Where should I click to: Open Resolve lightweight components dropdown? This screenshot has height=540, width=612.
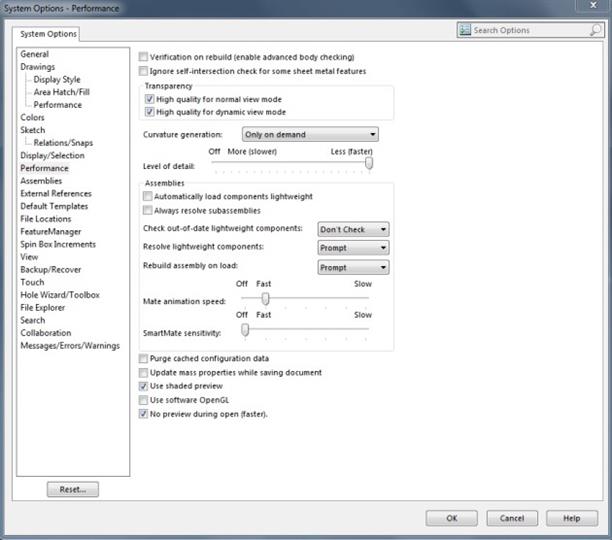(x=353, y=248)
